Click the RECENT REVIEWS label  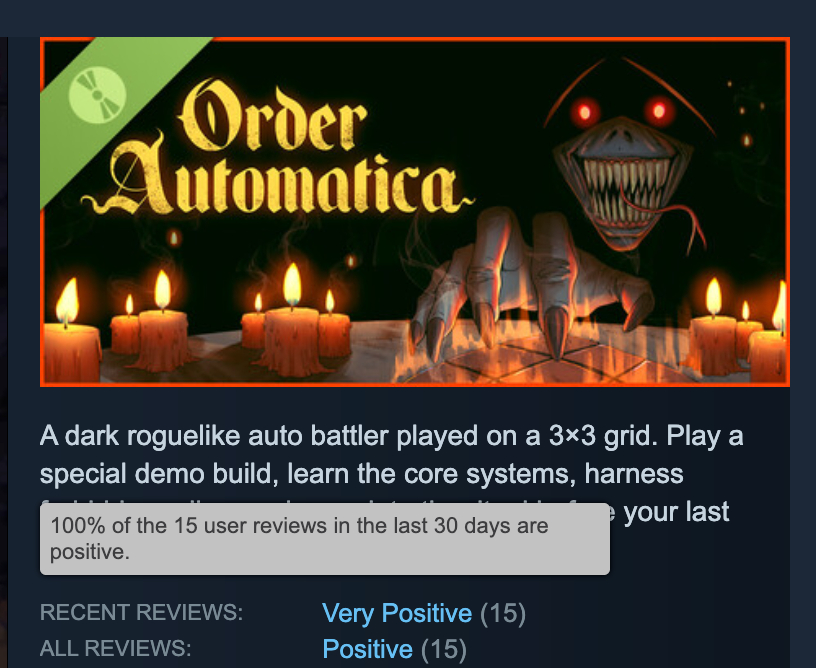pyautogui.click(x=142, y=612)
